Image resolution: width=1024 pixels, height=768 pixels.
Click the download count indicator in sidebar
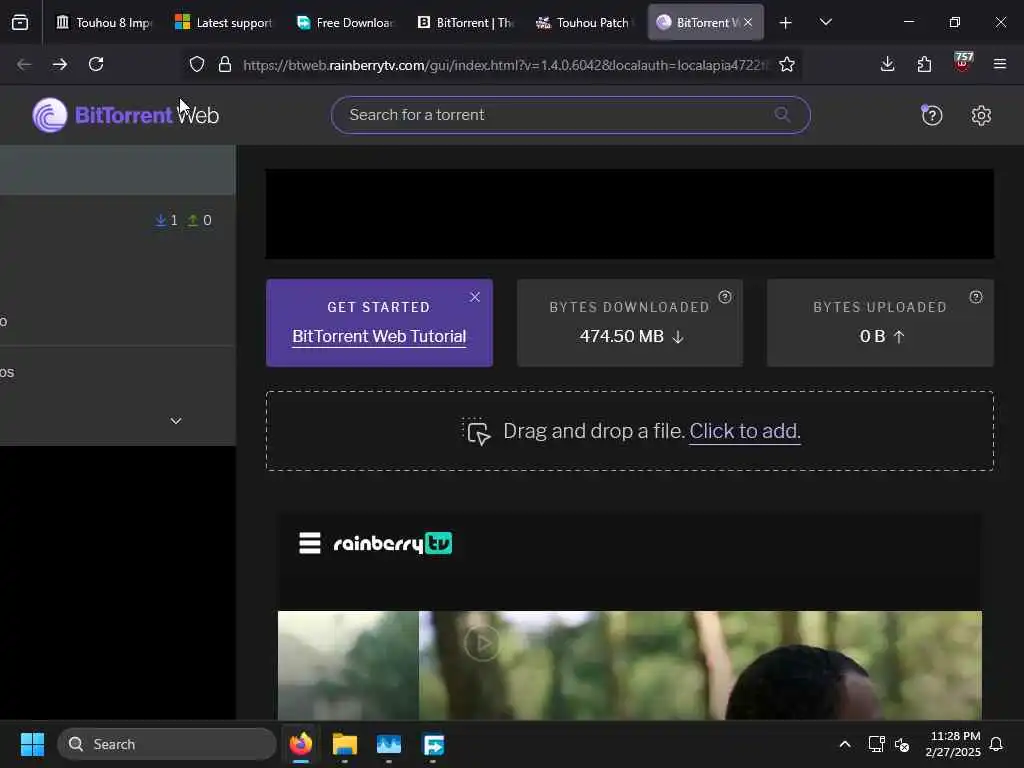point(166,220)
